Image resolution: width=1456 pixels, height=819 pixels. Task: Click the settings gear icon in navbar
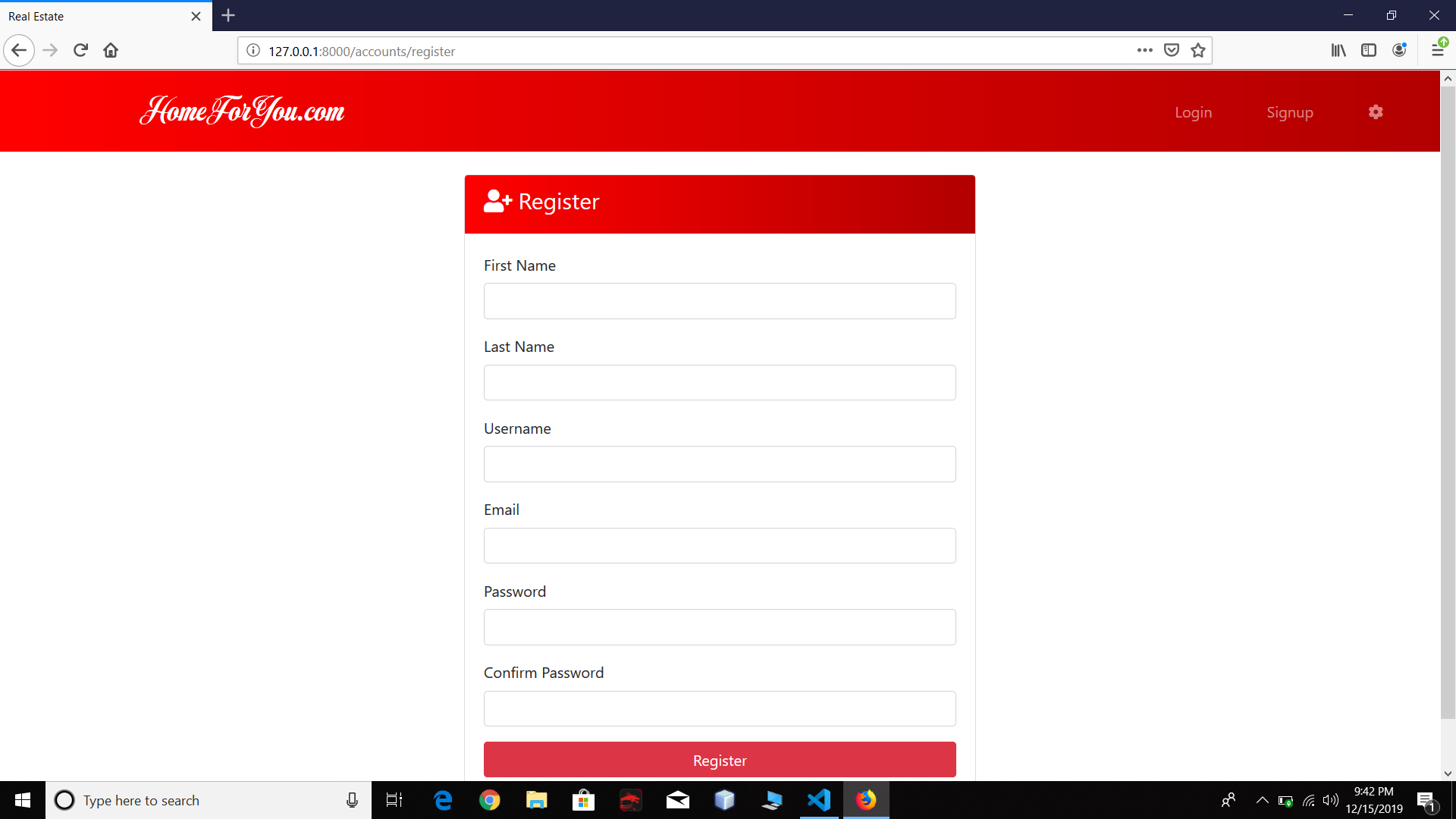pos(1376,112)
